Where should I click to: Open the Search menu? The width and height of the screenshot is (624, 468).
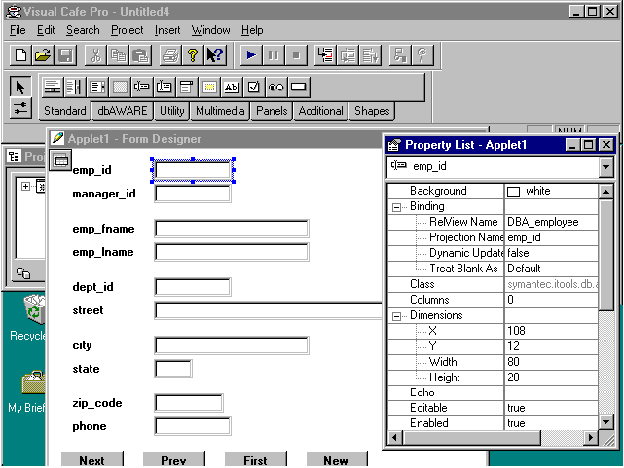pyautogui.click(x=83, y=30)
